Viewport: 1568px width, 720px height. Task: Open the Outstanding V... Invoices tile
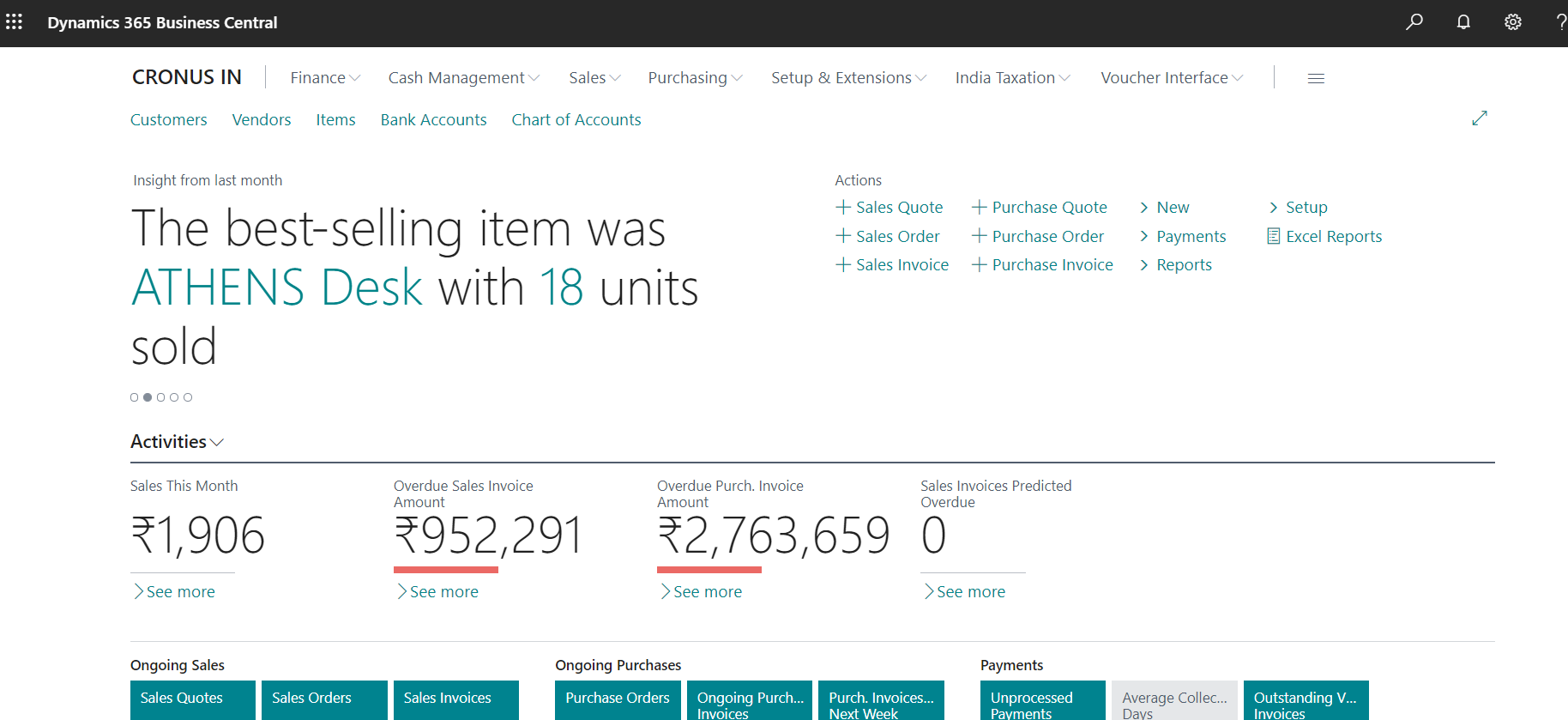[1306, 700]
